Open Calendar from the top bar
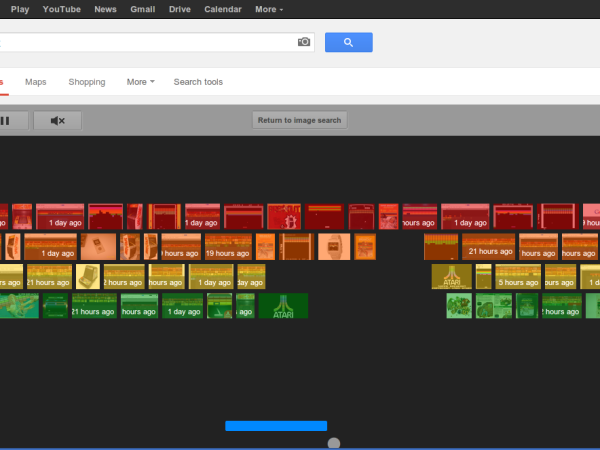 tap(223, 9)
